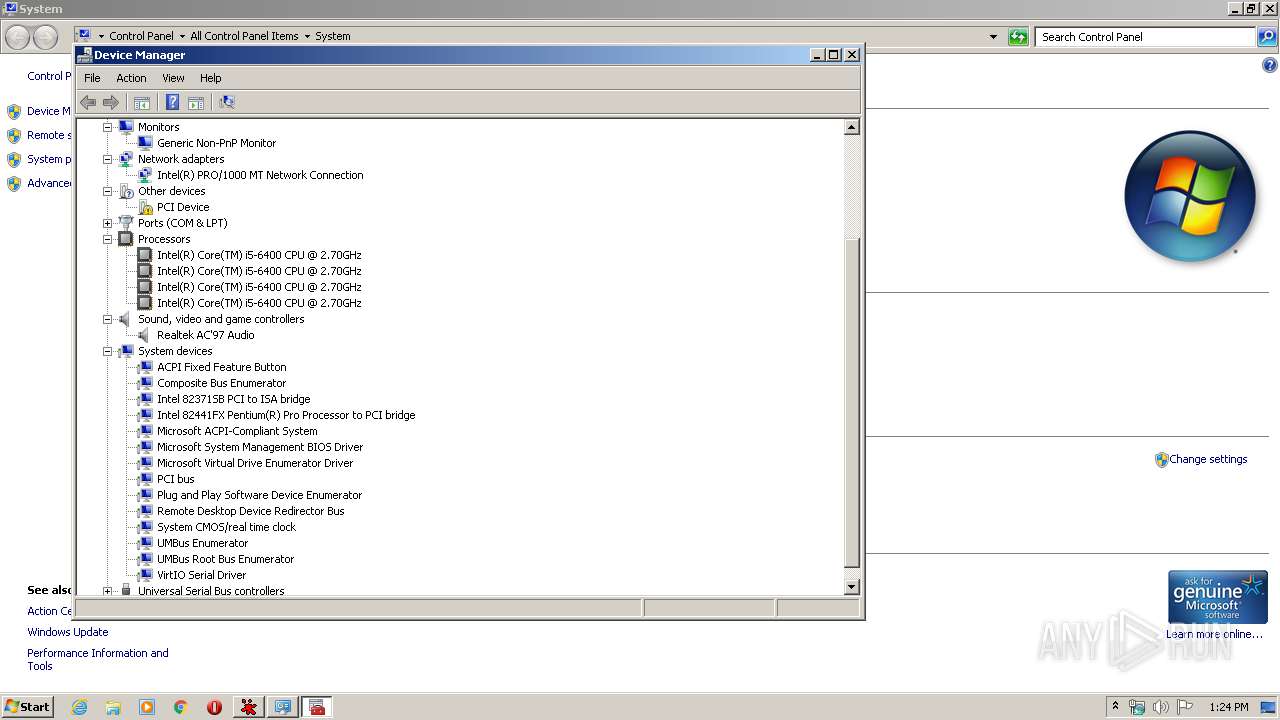Select UMBus Root Bus Enumerator item

coord(225,559)
